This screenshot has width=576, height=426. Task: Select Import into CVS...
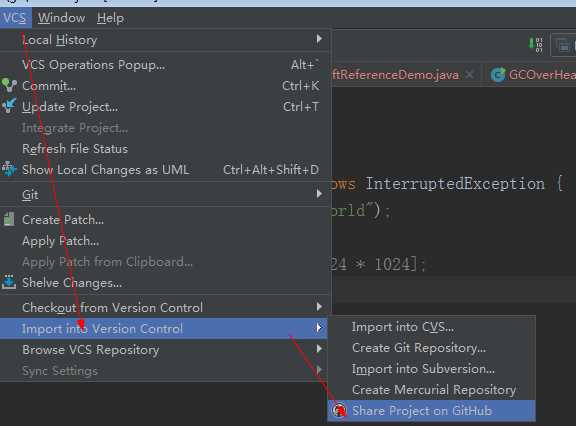click(432, 326)
